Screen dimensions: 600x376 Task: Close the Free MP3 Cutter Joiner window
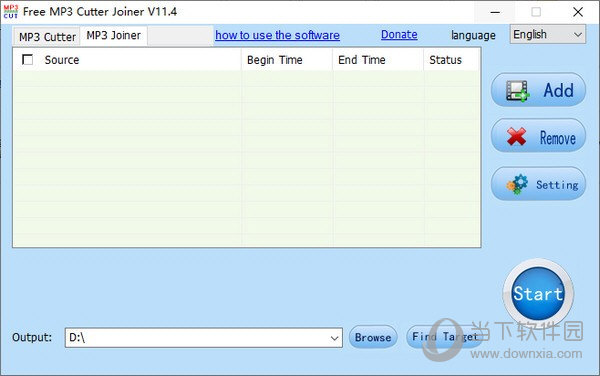578,12
